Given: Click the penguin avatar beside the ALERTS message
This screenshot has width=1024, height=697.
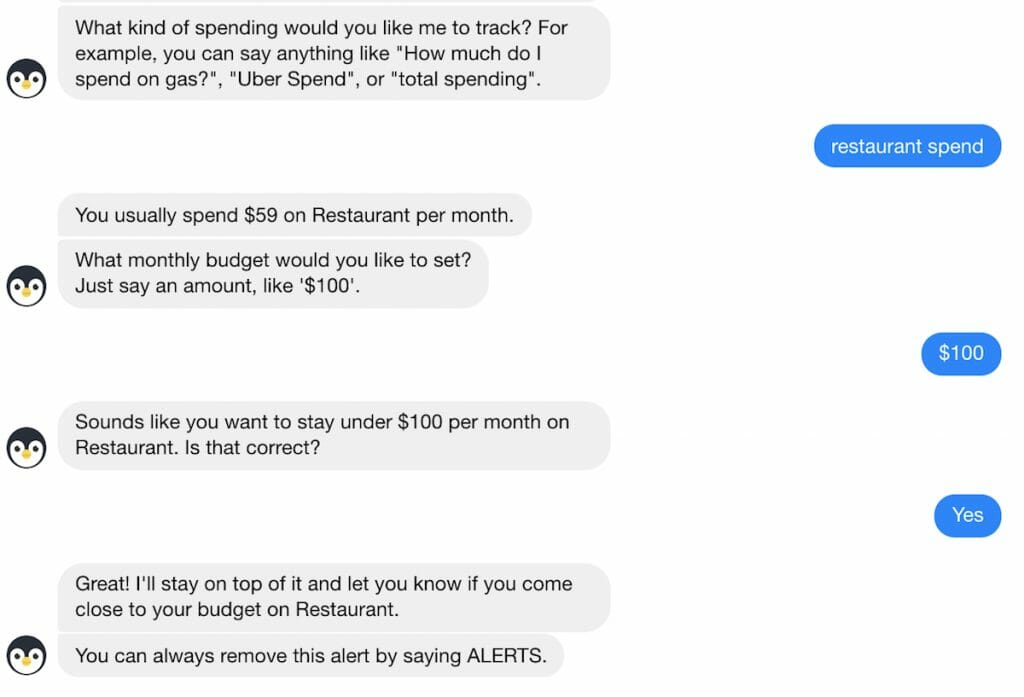Looking at the screenshot, I should coord(26,655).
